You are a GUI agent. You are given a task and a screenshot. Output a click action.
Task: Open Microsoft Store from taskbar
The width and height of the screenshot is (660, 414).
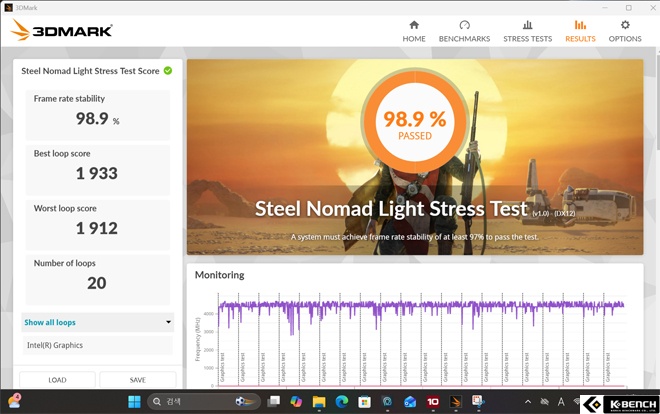pyautogui.click(x=365, y=402)
